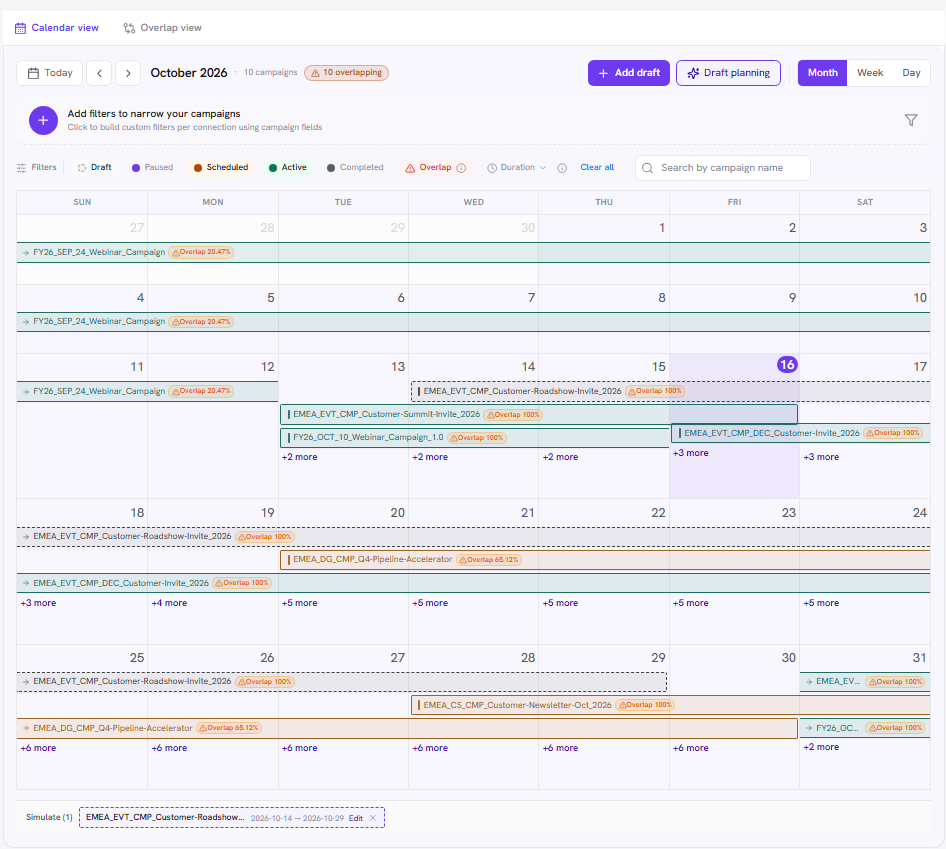This screenshot has height=849, width=946.
Task: Expand +6 more on Sunday 25
Action: coord(38,748)
